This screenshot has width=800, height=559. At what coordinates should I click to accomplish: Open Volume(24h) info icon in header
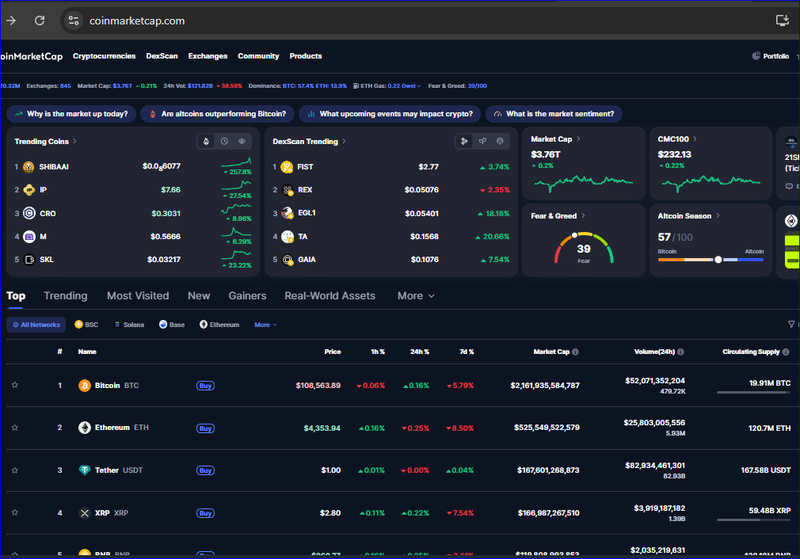(681, 352)
